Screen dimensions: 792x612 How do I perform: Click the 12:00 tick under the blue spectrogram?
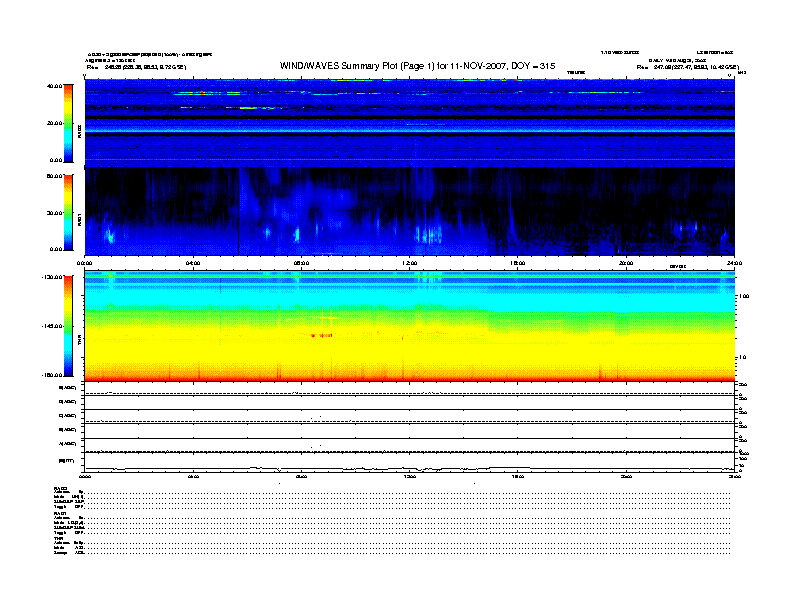(410, 263)
